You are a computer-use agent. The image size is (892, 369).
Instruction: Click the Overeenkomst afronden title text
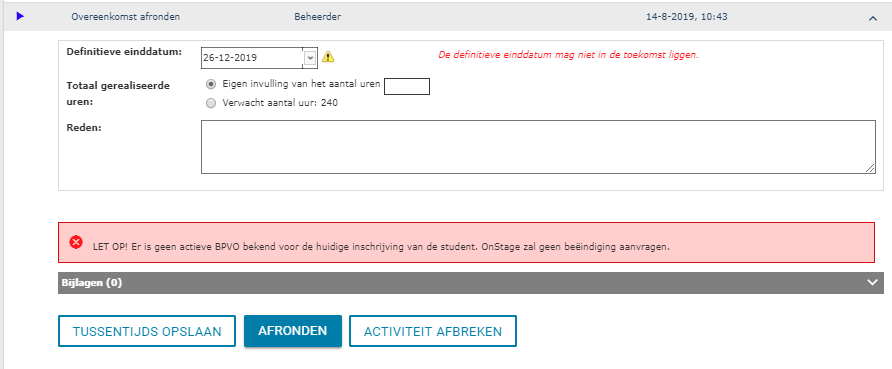click(126, 17)
